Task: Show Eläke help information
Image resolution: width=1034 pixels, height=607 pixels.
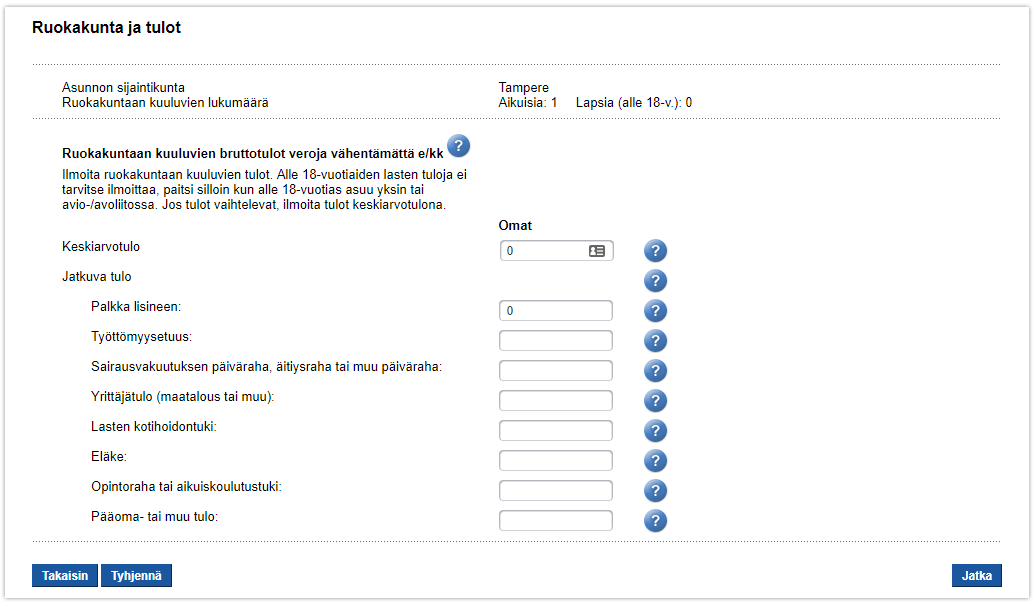Action: pos(655,461)
